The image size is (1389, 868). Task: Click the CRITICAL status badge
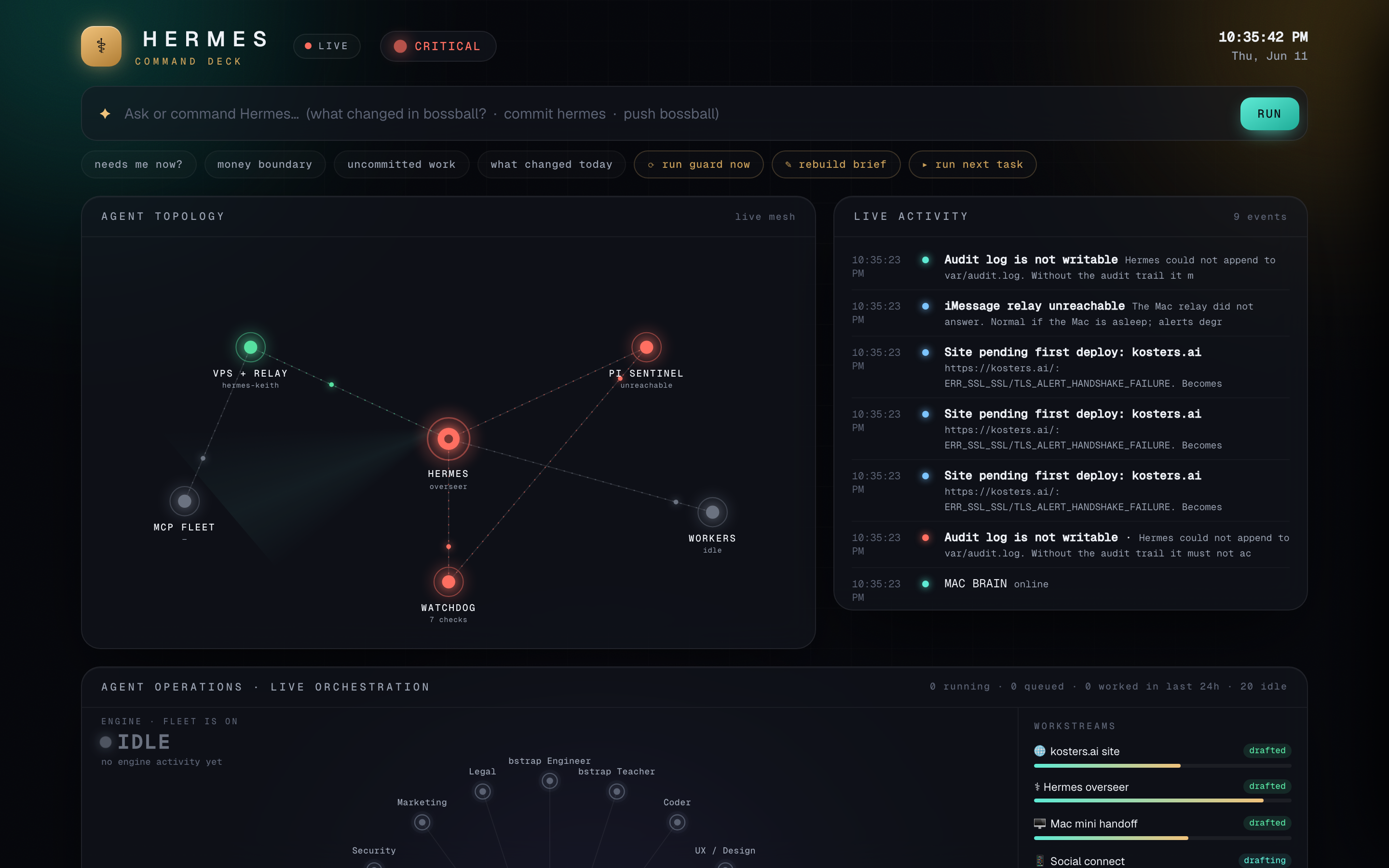click(438, 46)
